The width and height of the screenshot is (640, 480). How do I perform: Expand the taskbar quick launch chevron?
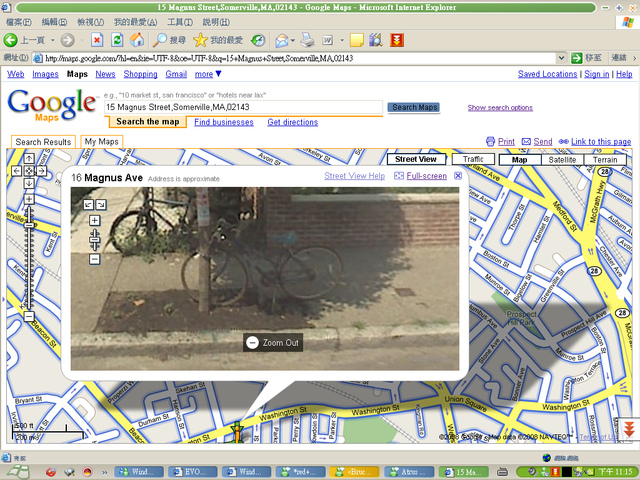[x=105, y=472]
